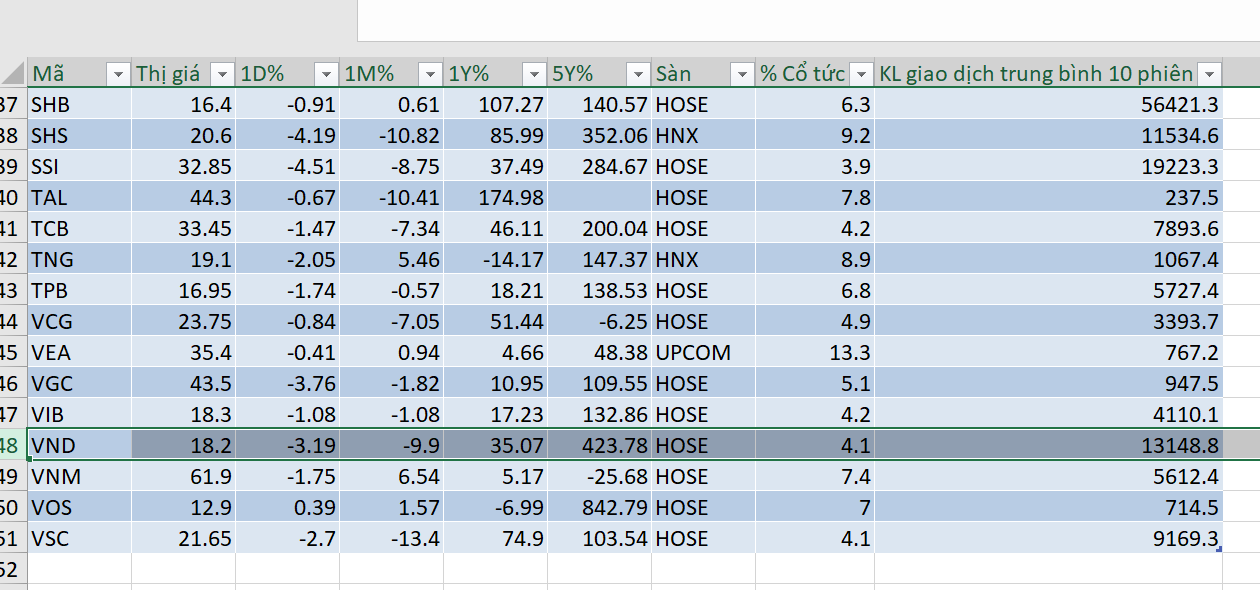Click the table resize handle at bottom-right
Viewport: 1260px width, 590px height.
click(1220, 549)
